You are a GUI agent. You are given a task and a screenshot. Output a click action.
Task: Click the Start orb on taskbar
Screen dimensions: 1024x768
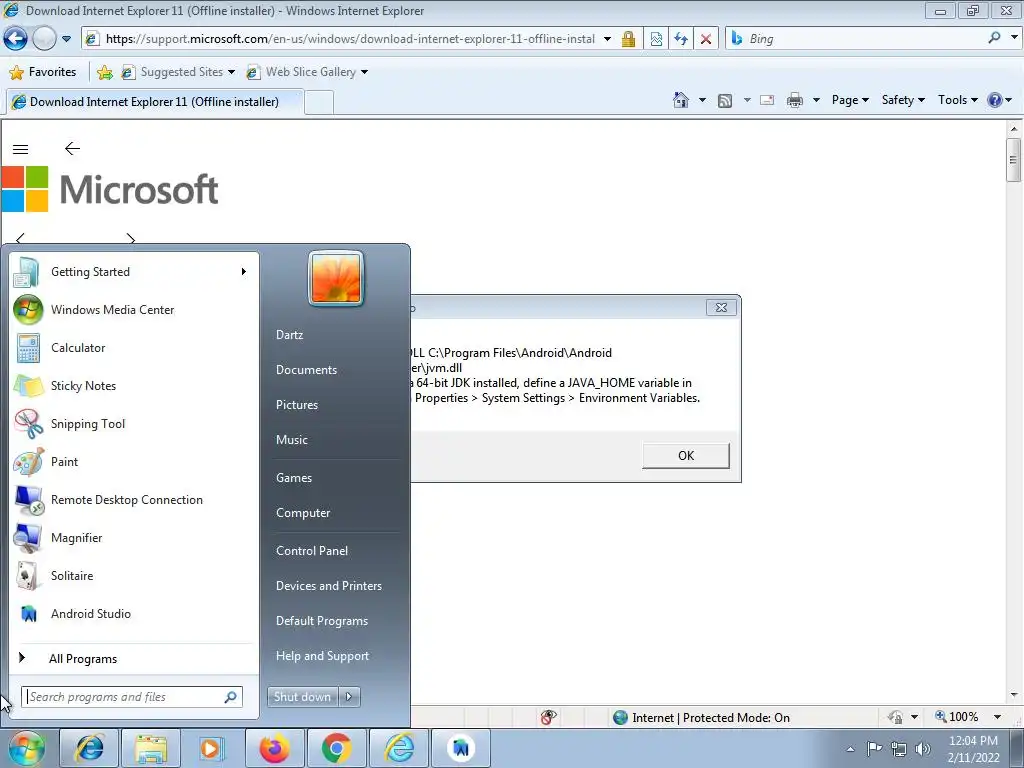pyautogui.click(x=26, y=748)
